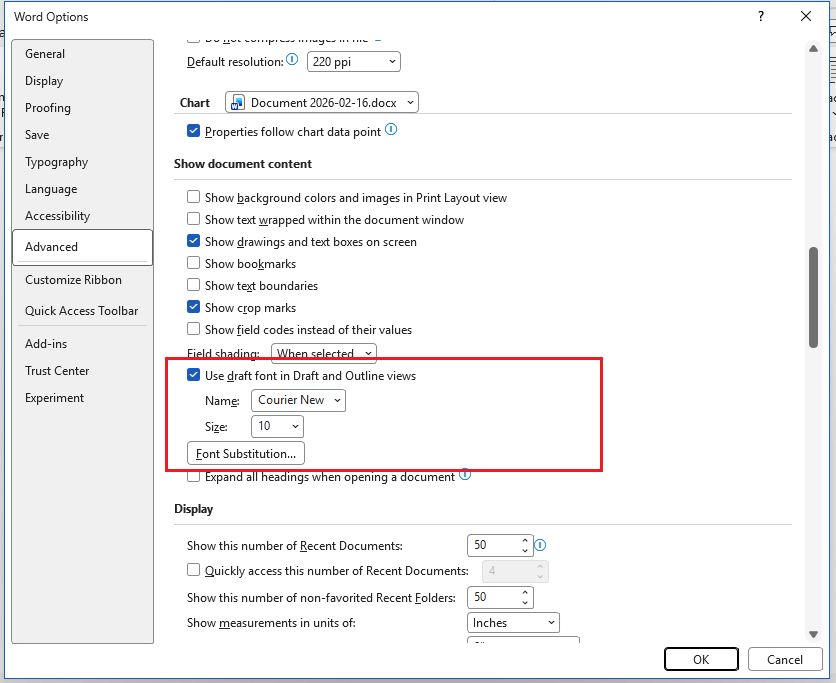Click info icon next to Properties follow chart data point
The height and width of the screenshot is (683, 836).
tap(391, 129)
